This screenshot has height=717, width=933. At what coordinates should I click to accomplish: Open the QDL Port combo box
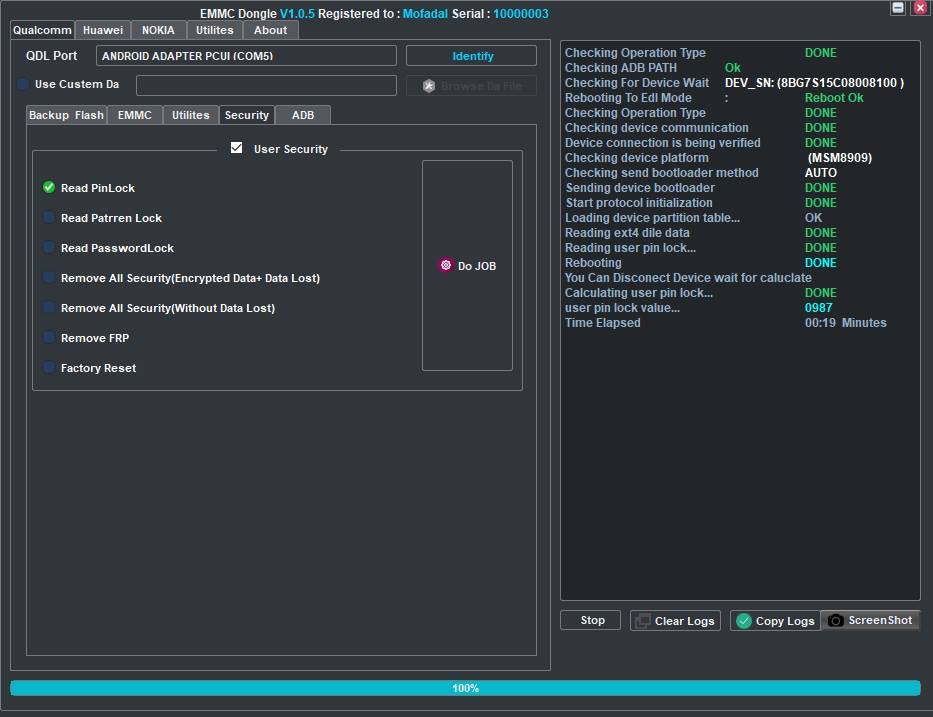click(x=246, y=56)
